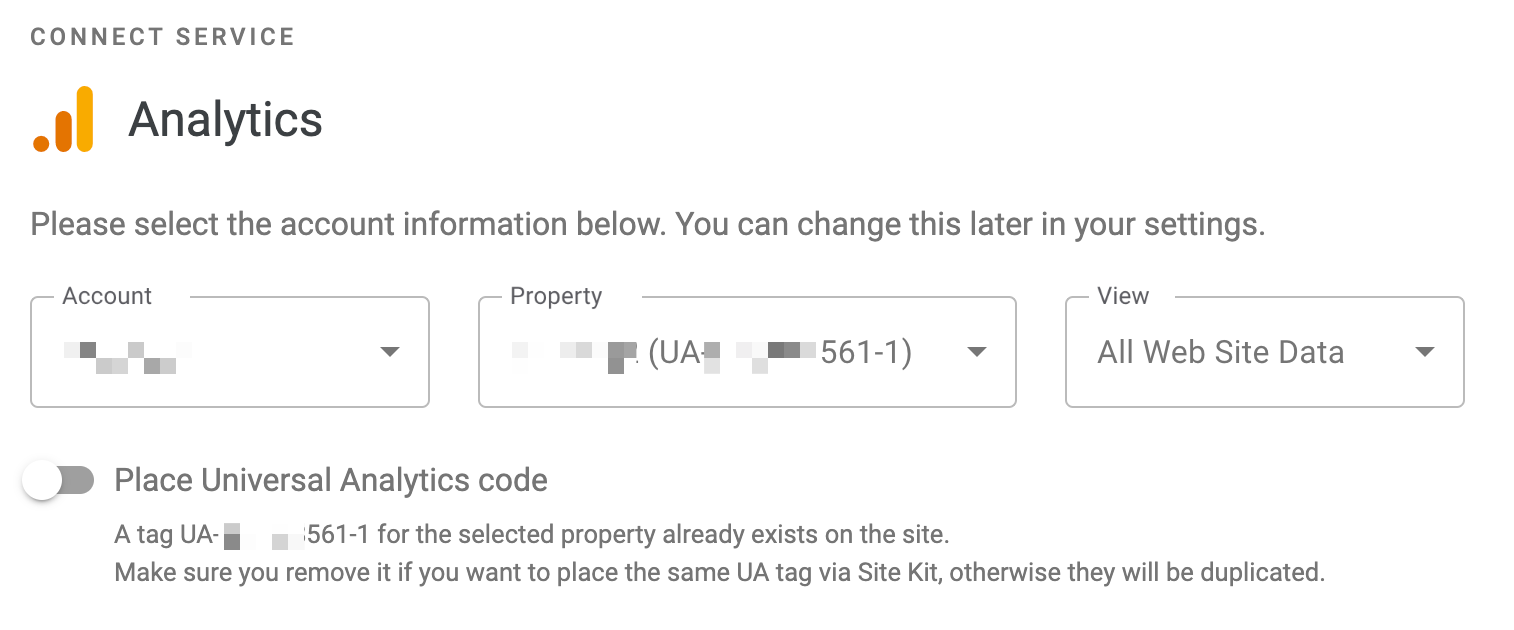Click the View field label
Image resolution: width=1514 pixels, height=630 pixels.
1122,296
